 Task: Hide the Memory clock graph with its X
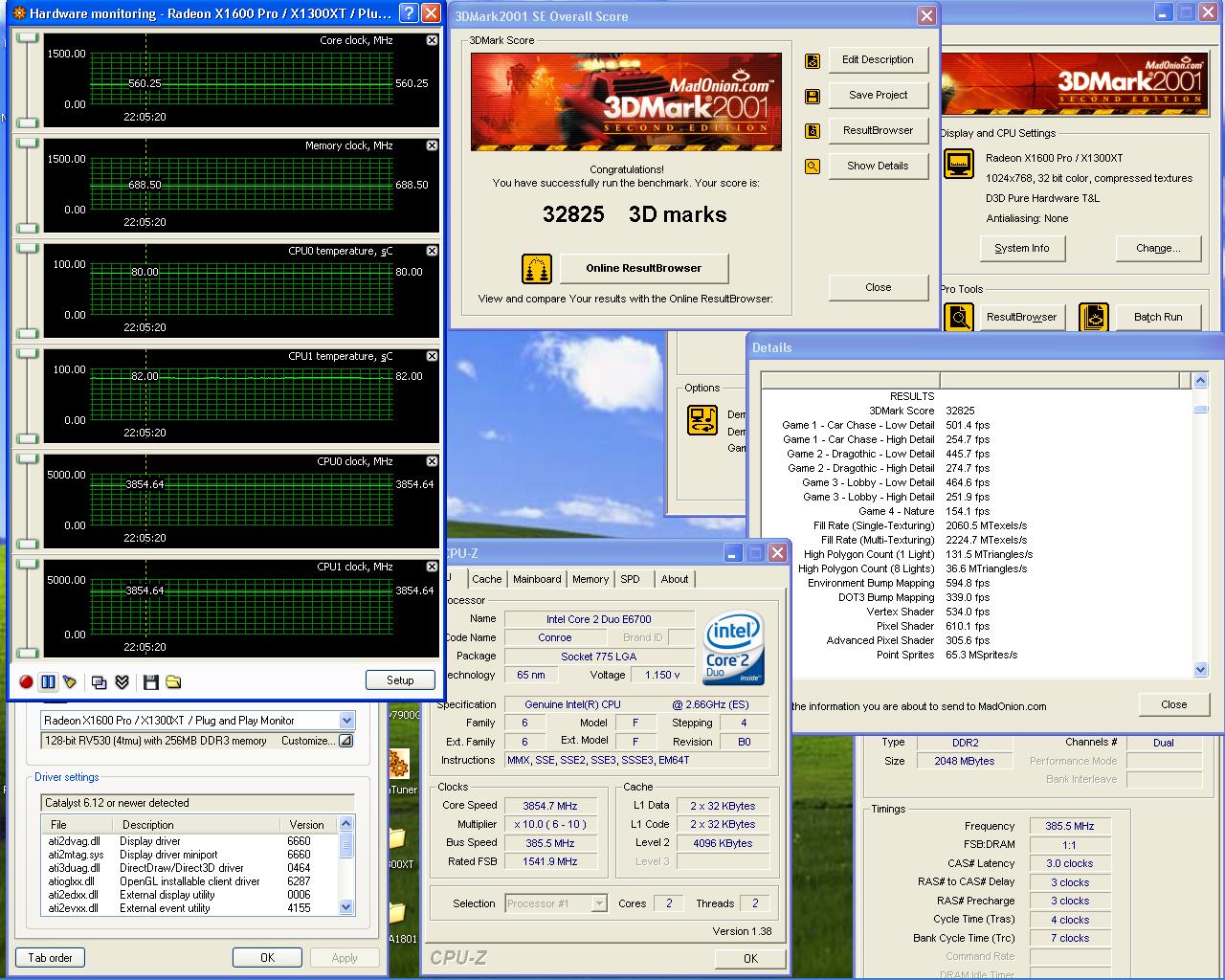[432, 145]
